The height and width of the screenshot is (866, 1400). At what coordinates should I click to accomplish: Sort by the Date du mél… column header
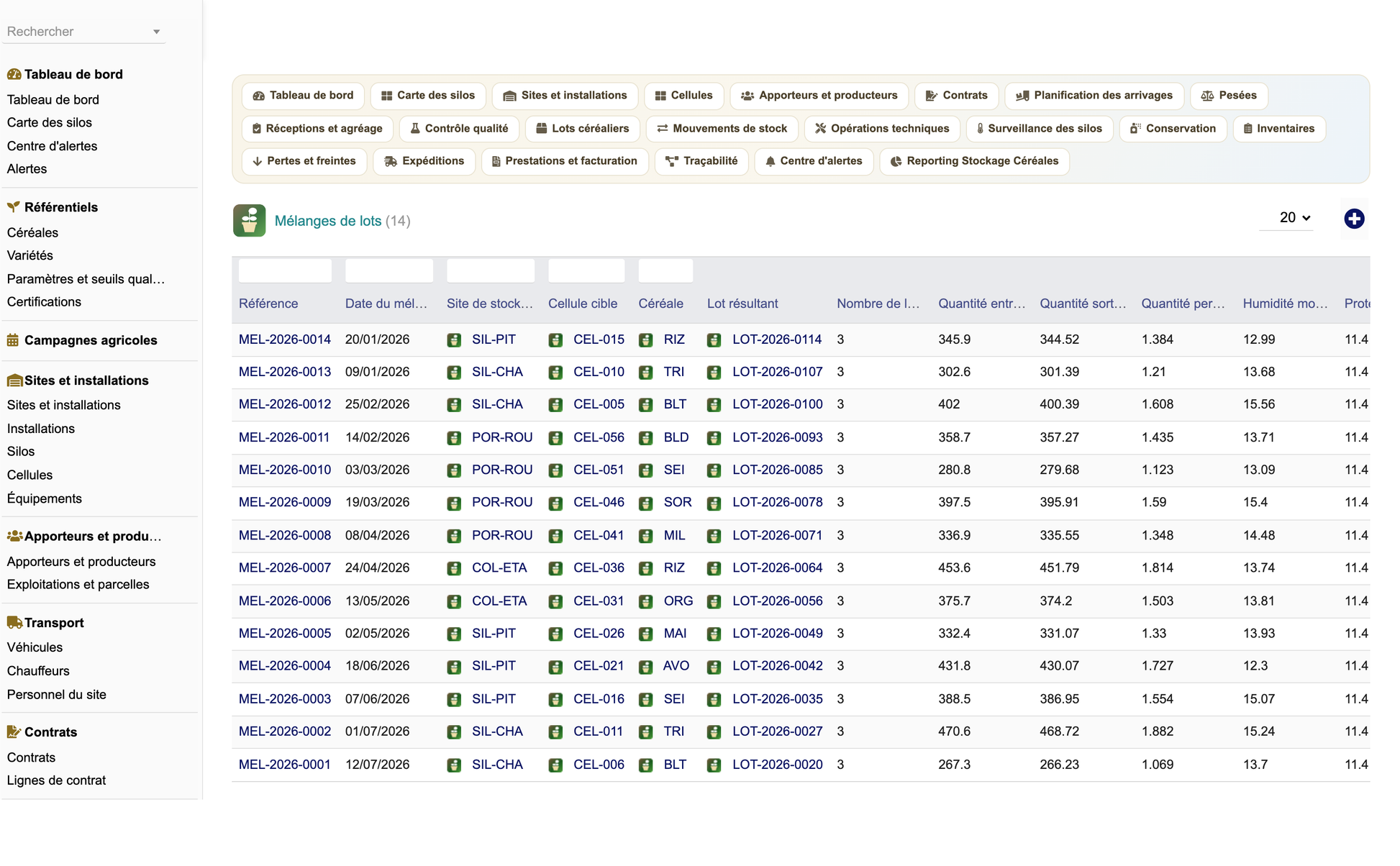click(x=386, y=304)
